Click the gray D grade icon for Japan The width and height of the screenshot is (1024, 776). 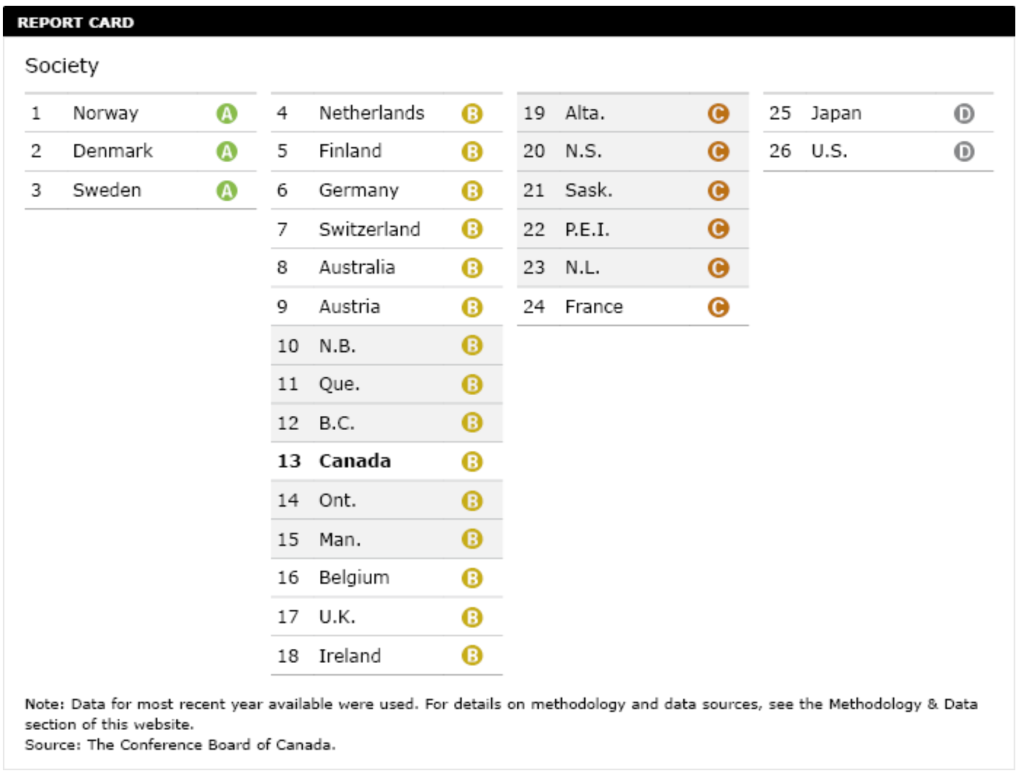(963, 114)
